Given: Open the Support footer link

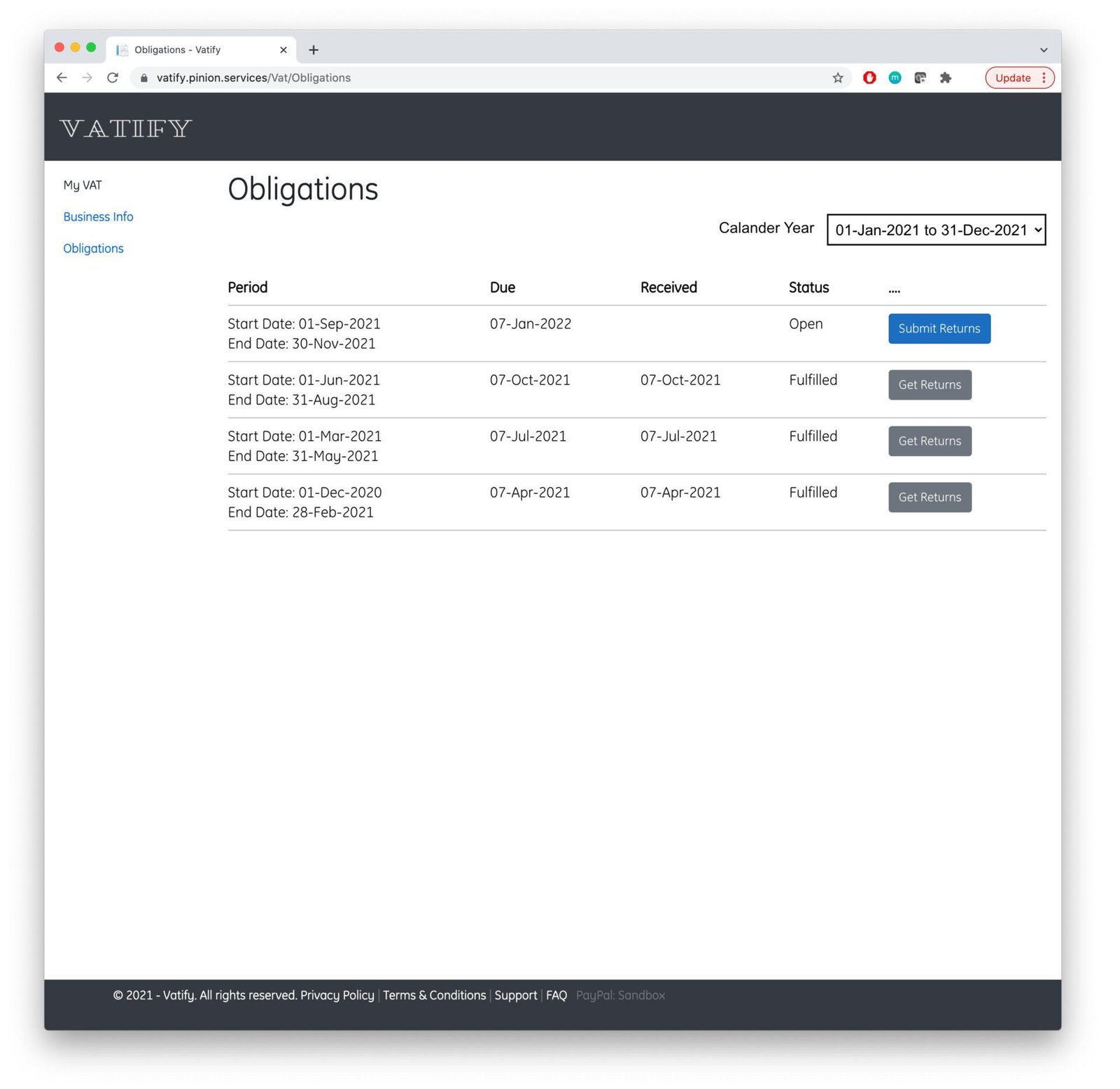Looking at the screenshot, I should click(516, 995).
